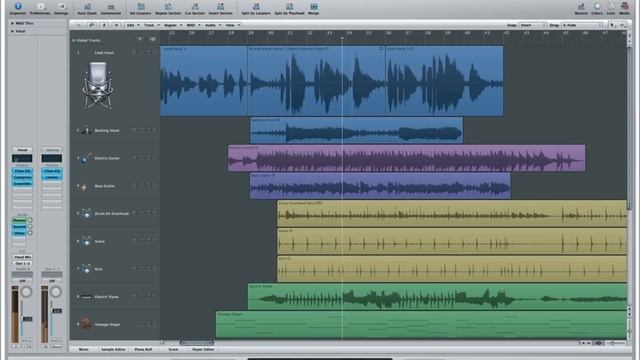The image size is (640, 360).
Task: Open the Region menu in arrange area
Action: click(x=172, y=25)
